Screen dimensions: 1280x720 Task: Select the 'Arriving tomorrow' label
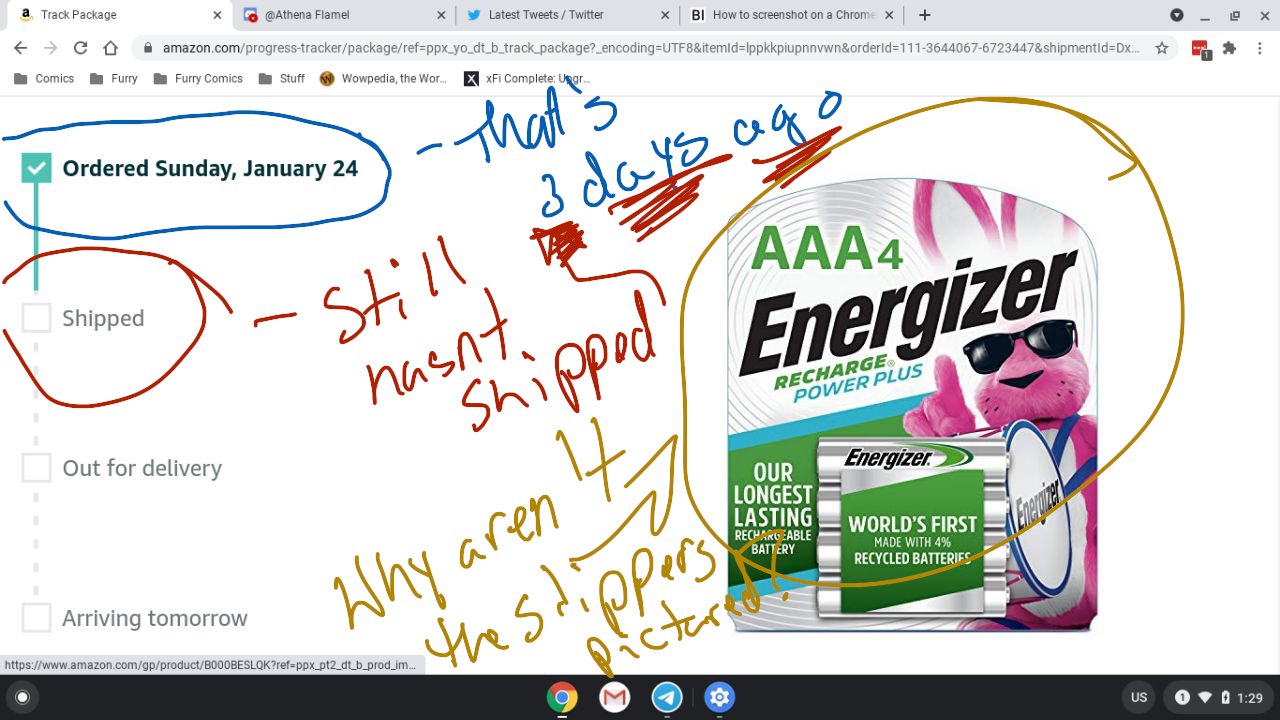[x=155, y=618]
